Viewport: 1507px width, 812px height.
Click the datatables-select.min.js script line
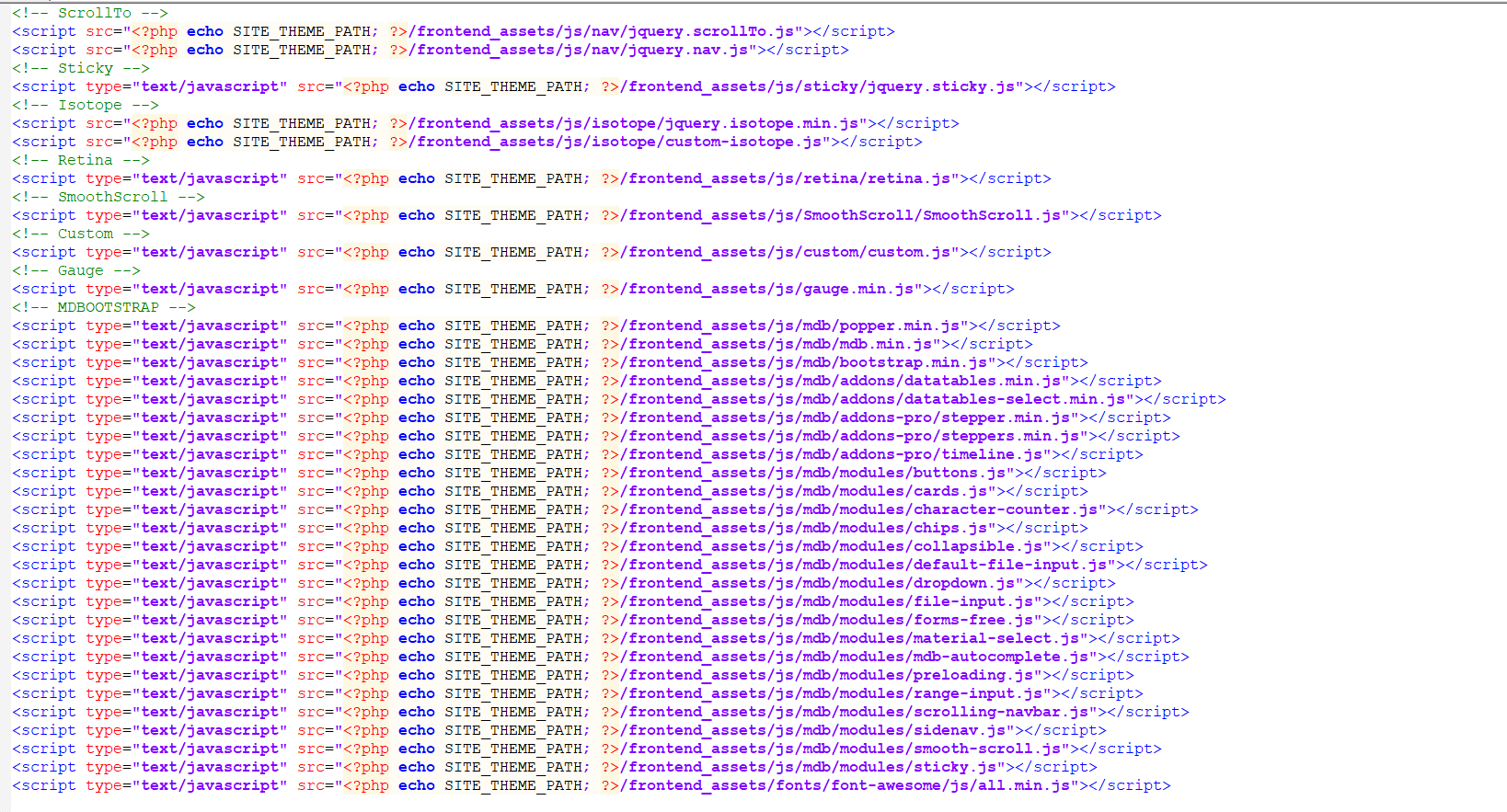pos(619,399)
